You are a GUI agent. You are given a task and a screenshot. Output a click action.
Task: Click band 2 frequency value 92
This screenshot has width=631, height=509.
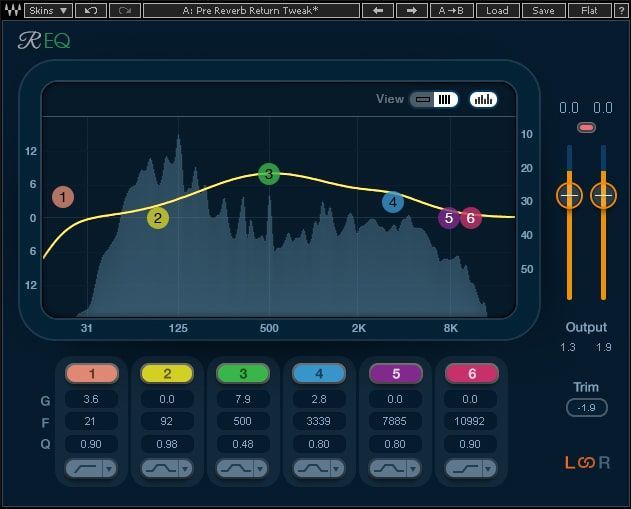[167, 421]
